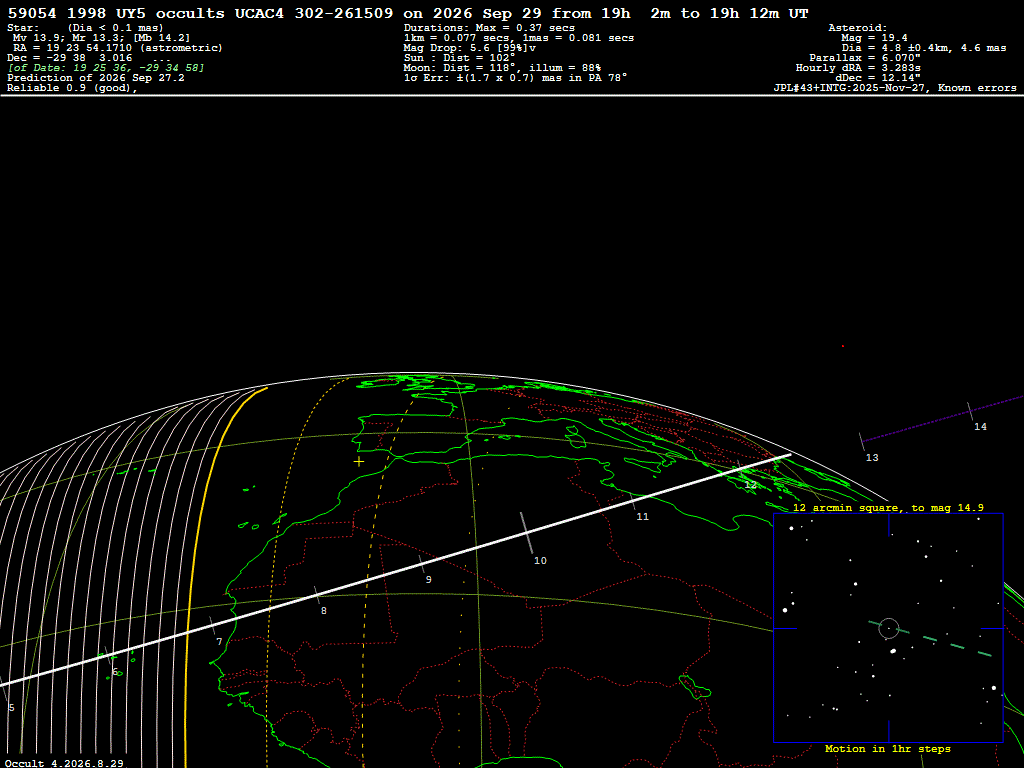Screen dimensions: 1024x768
Task: Click the event title '59054 1998 UY5 occults'
Action: tap(116, 13)
